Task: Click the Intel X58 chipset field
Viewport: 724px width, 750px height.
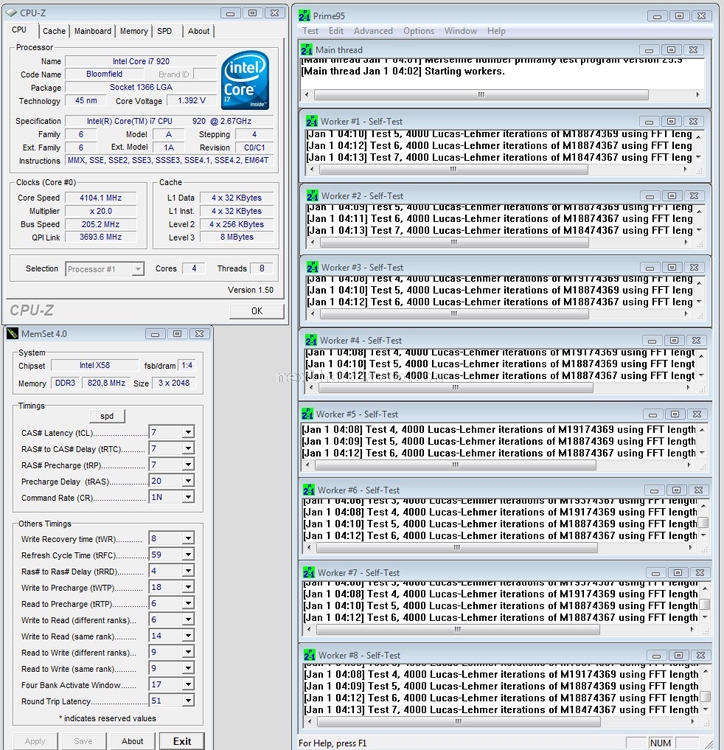Action: click(95, 365)
